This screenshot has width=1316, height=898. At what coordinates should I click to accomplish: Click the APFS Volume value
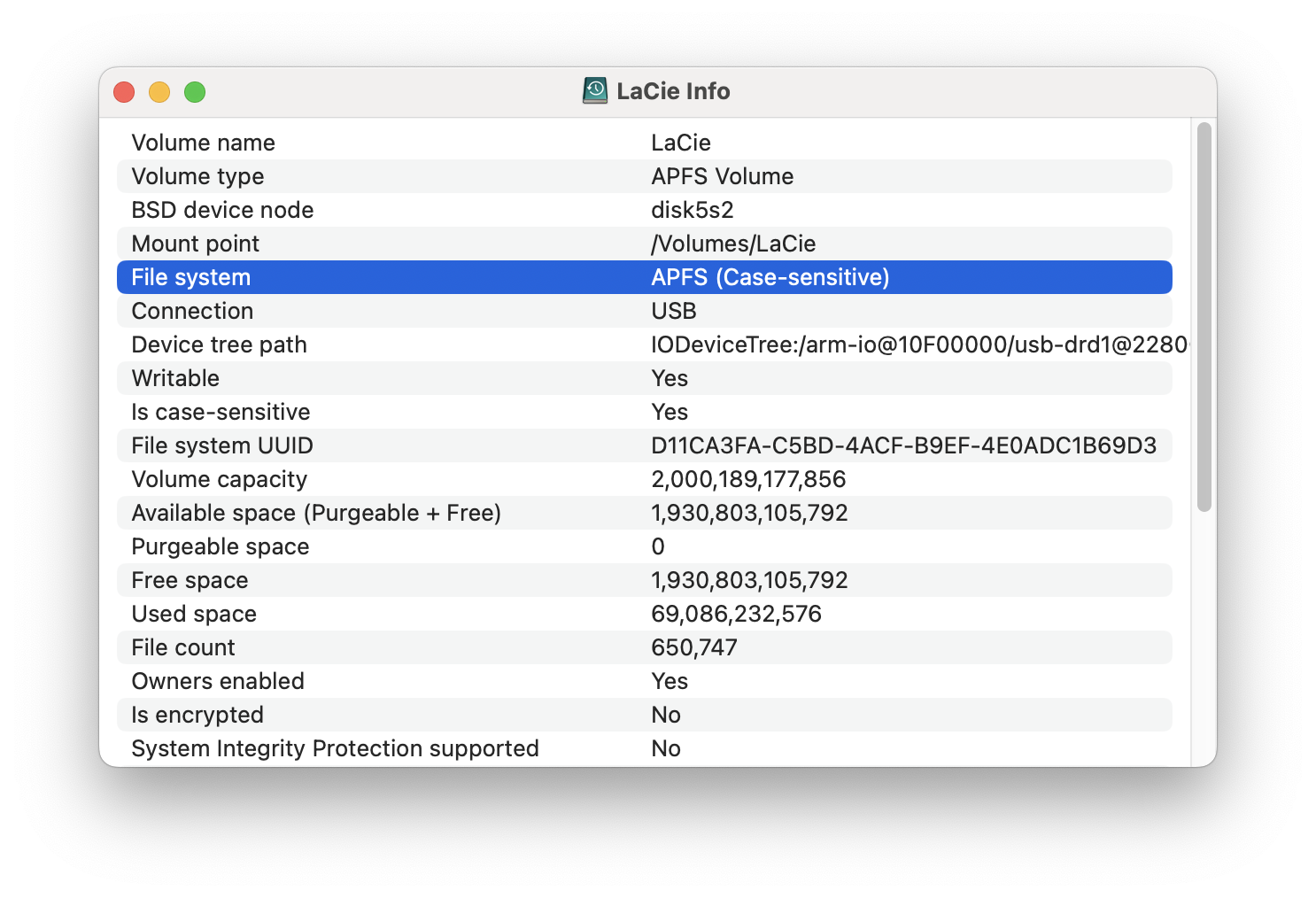[723, 176]
